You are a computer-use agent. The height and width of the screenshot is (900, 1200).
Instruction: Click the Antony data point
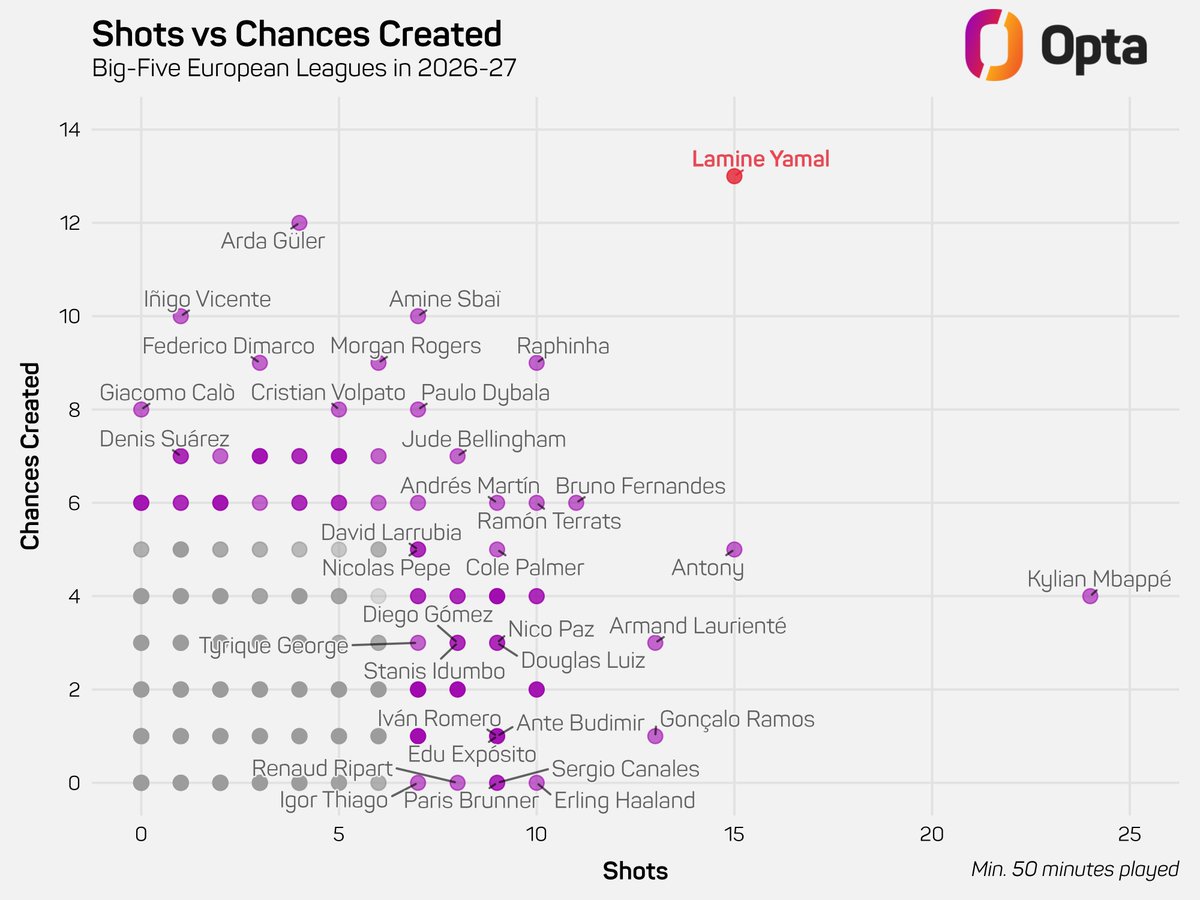coord(734,549)
